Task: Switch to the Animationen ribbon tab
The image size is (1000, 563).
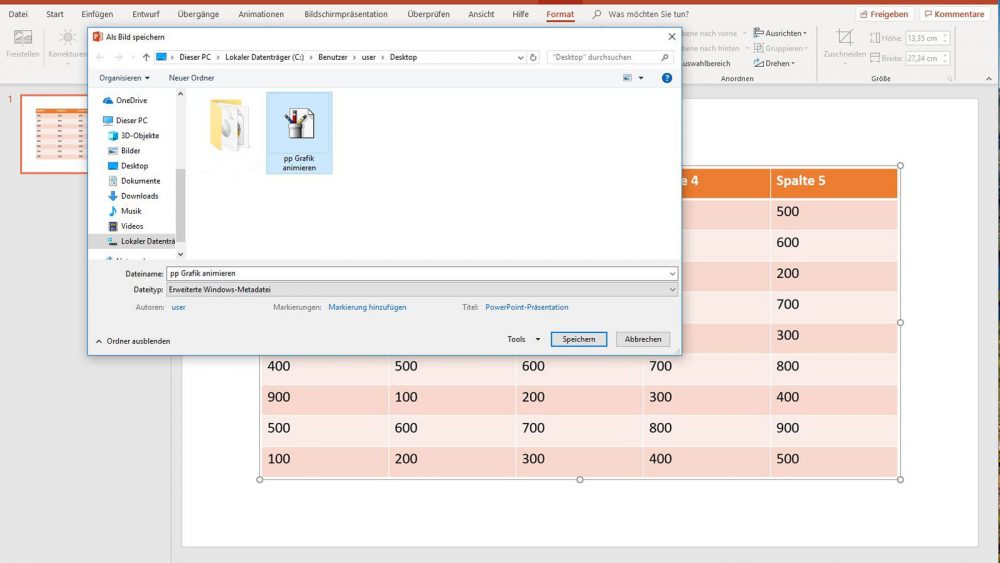Action: [x=261, y=14]
